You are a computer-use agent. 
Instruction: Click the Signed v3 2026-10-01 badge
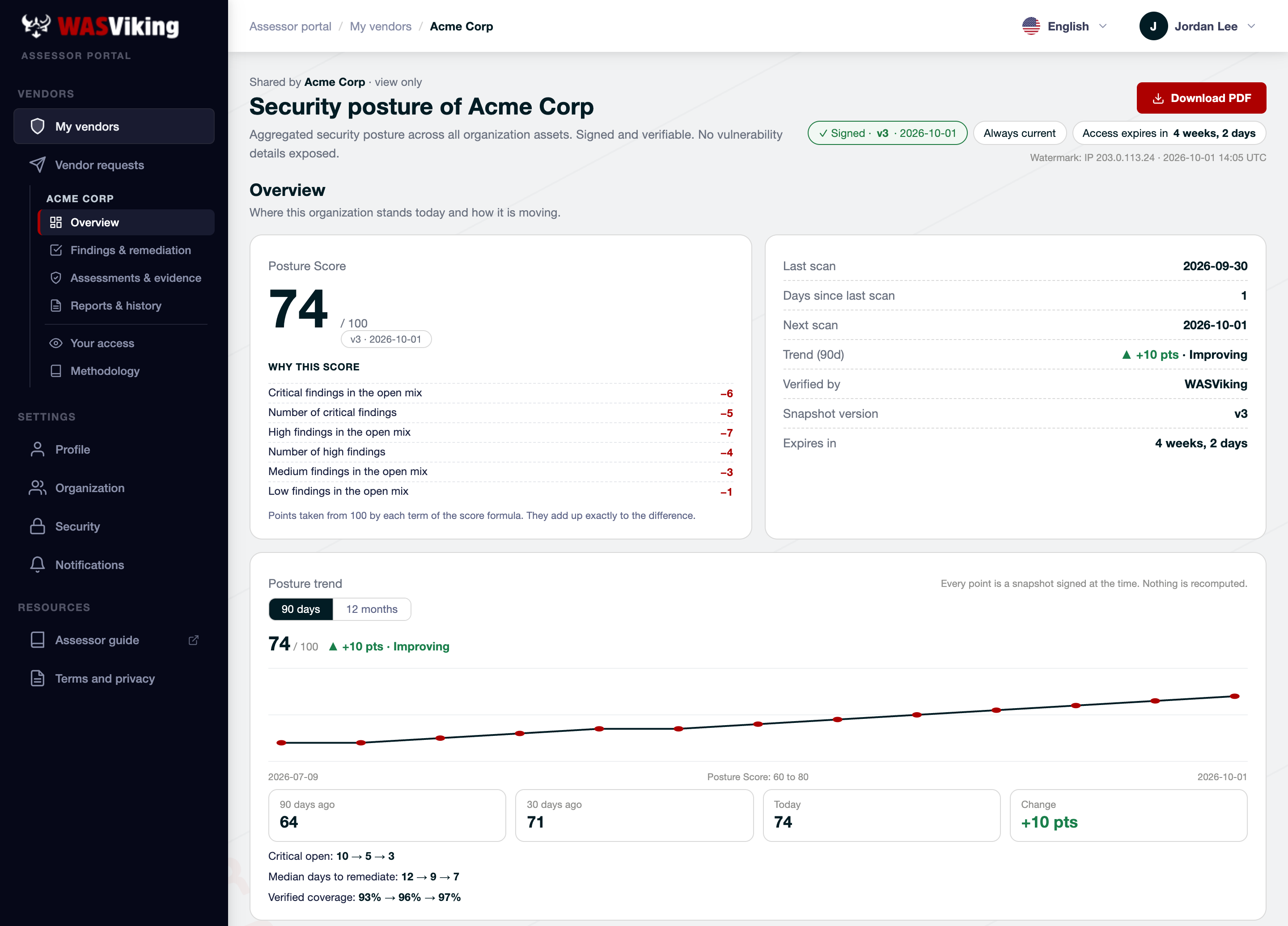(887, 133)
